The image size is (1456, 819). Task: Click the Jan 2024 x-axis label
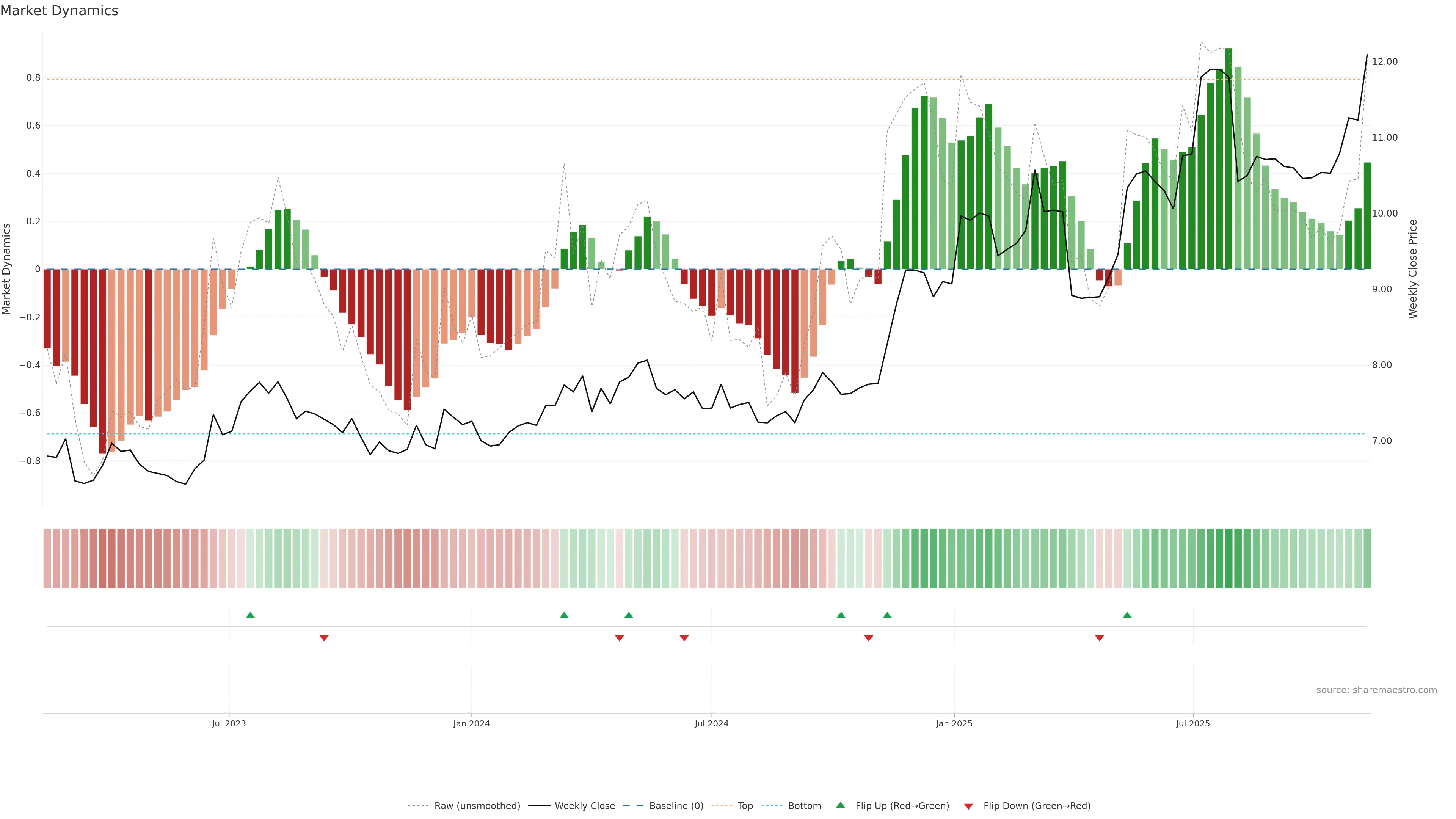click(471, 723)
